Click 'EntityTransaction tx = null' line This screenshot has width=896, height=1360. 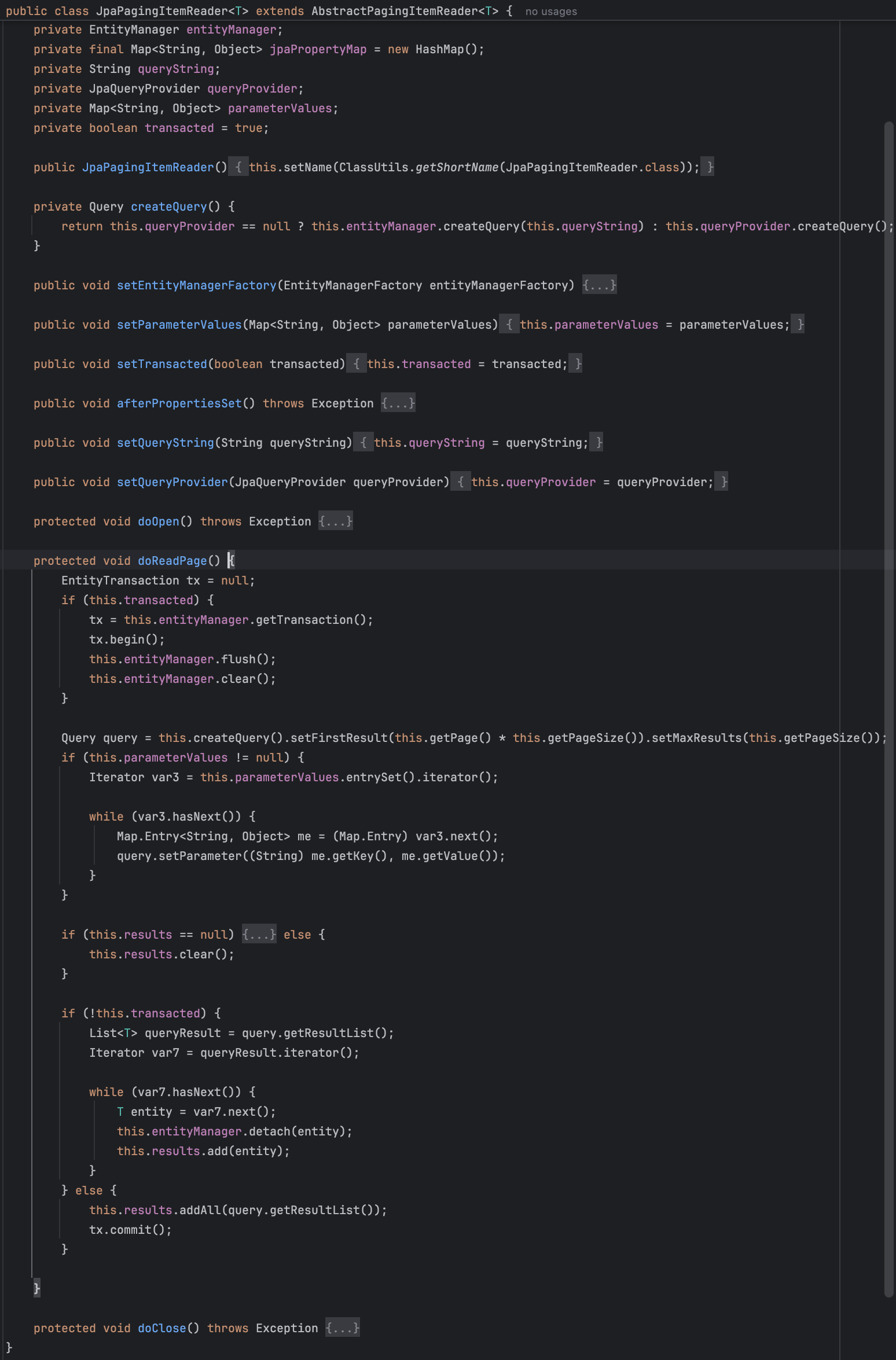coord(158,580)
